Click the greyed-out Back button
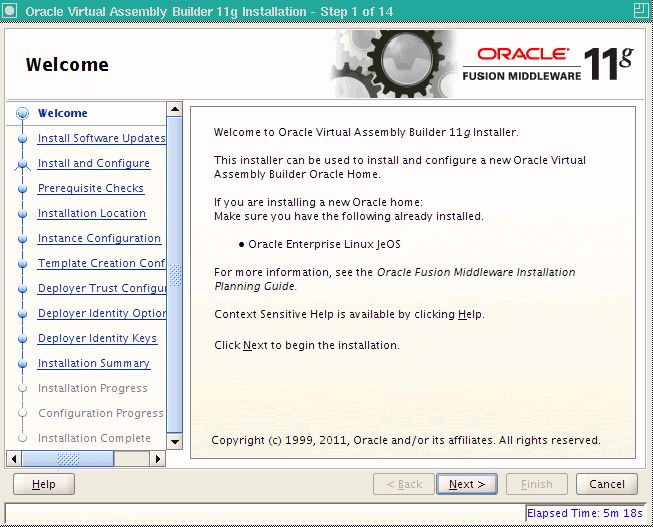 click(404, 484)
